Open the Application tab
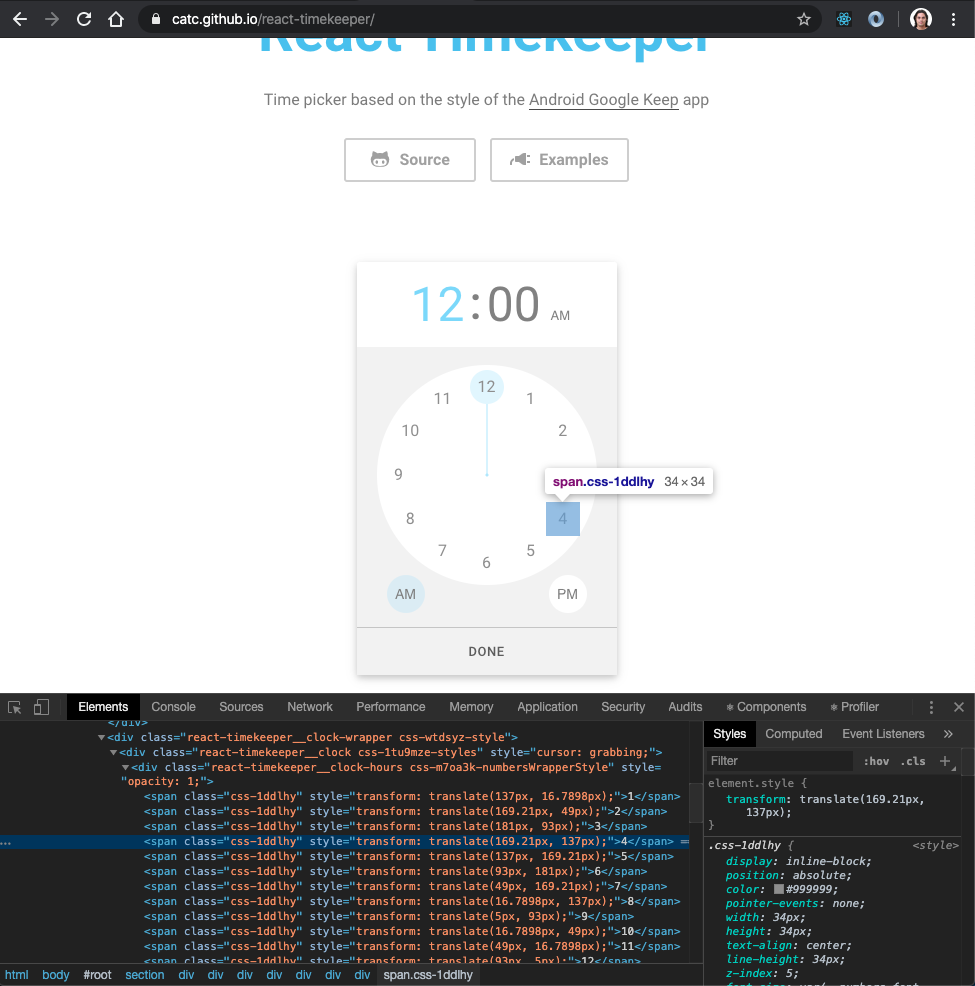This screenshot has height=986, width=975. [x=548, y=707]
